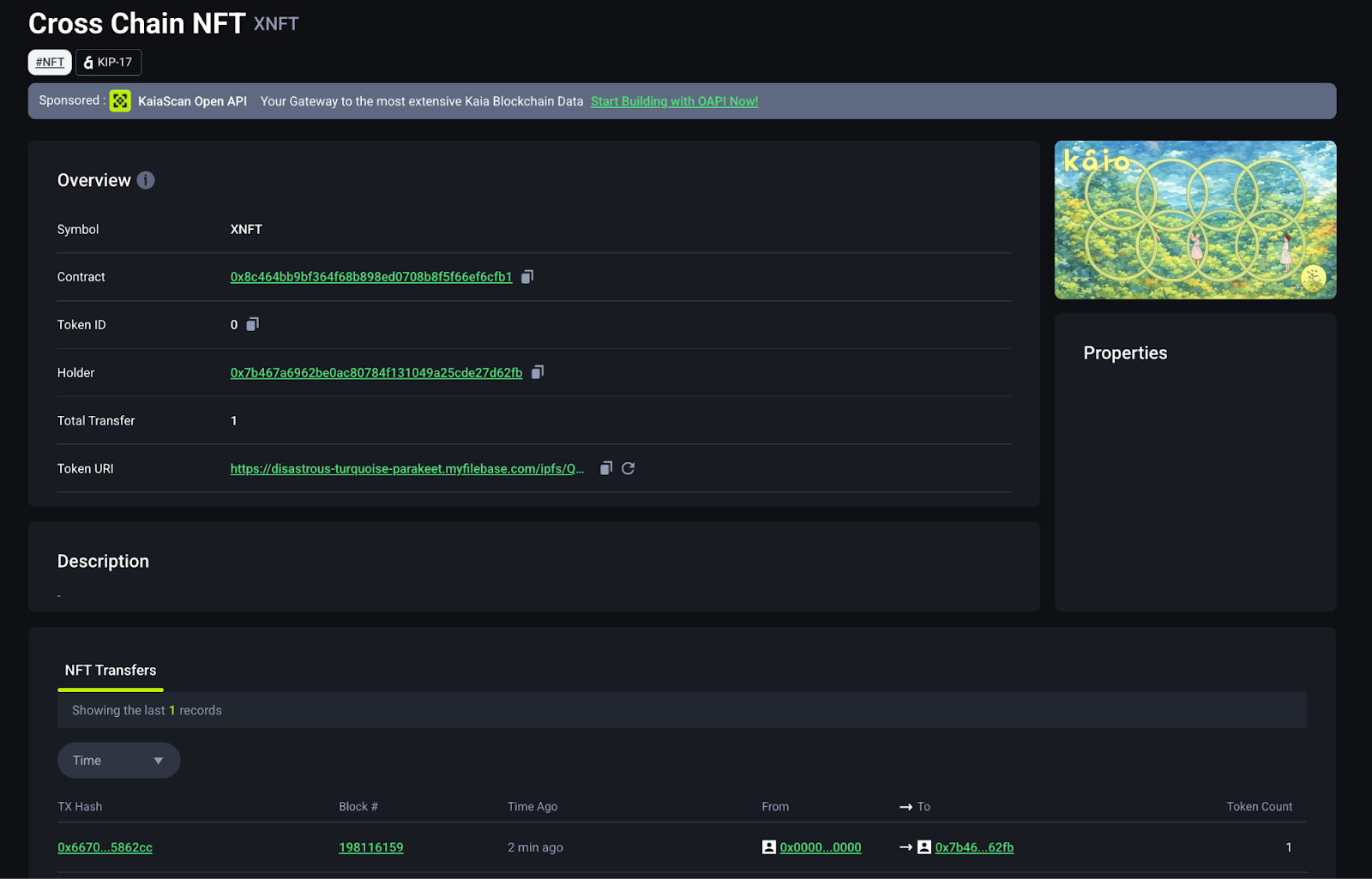Select the NFT Transfers tab
The image size is (1372, 879).
coord(111,671)
